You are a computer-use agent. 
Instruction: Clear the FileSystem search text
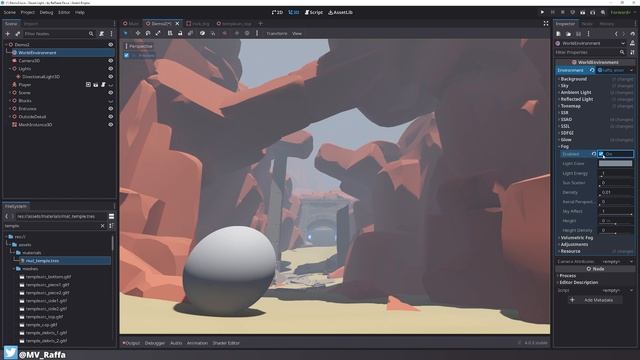[x=102, y=226]
